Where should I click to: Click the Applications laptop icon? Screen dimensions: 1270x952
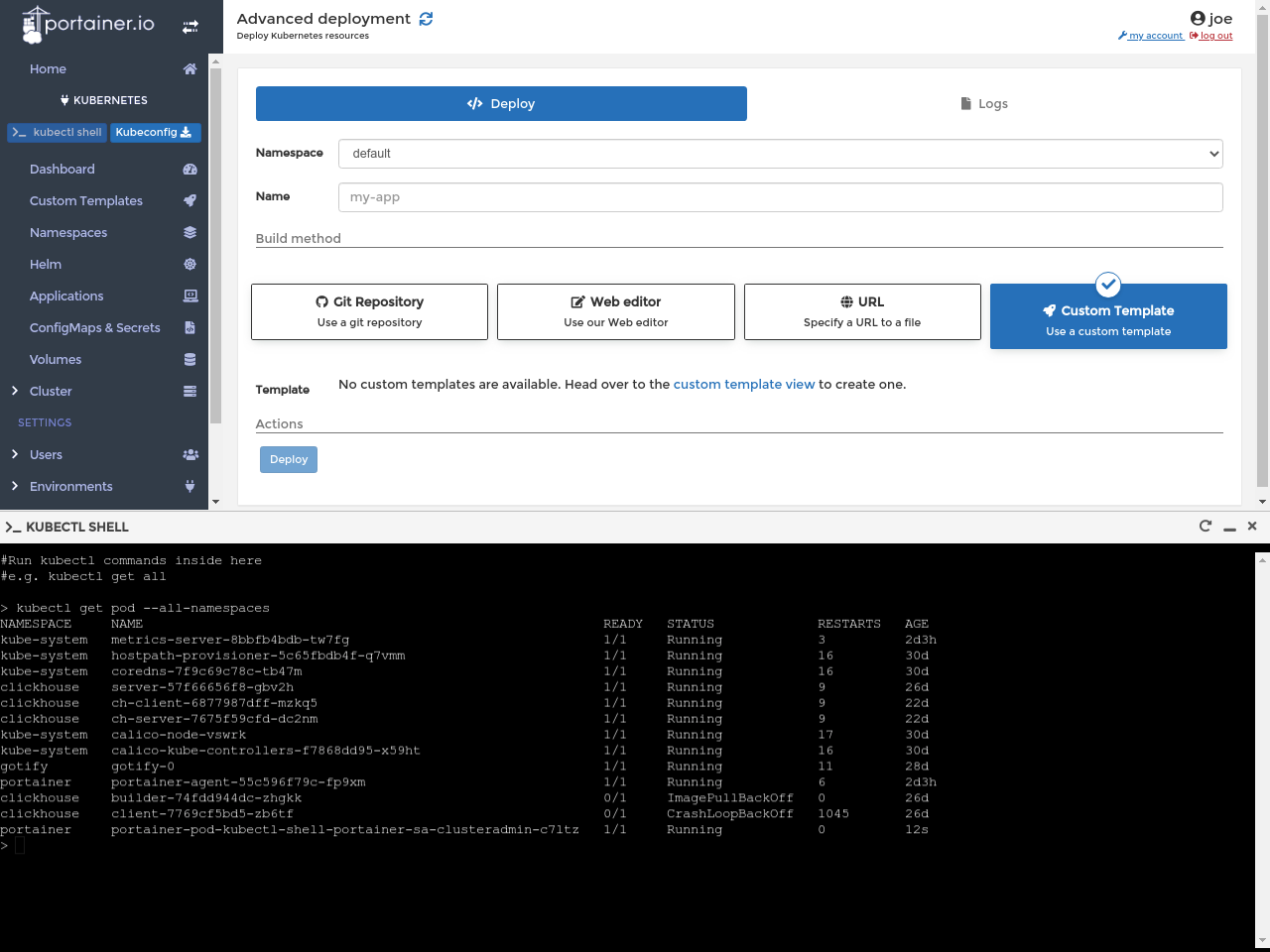[x=190, y=296]
